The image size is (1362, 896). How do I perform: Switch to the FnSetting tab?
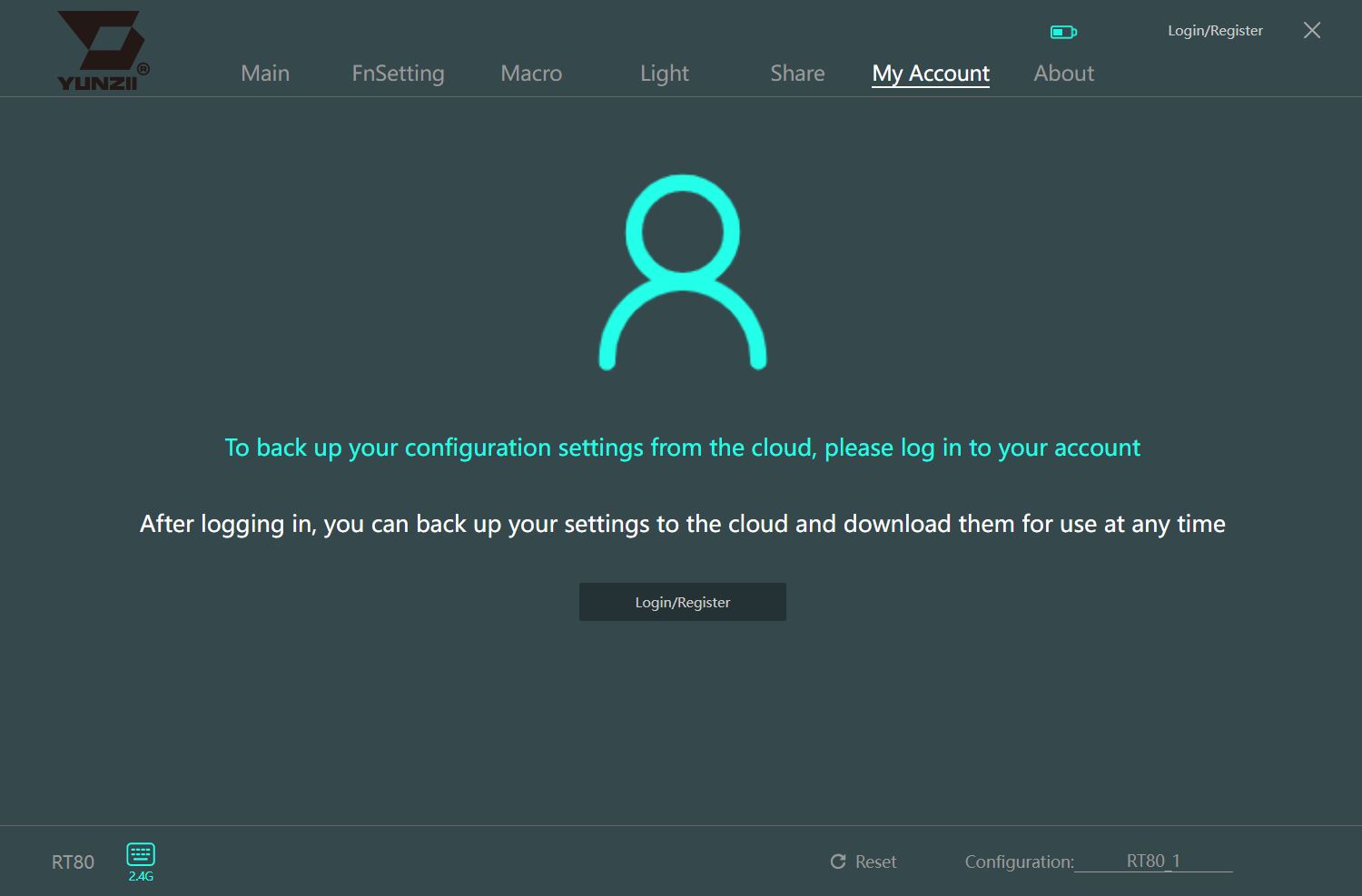(398, 74)
